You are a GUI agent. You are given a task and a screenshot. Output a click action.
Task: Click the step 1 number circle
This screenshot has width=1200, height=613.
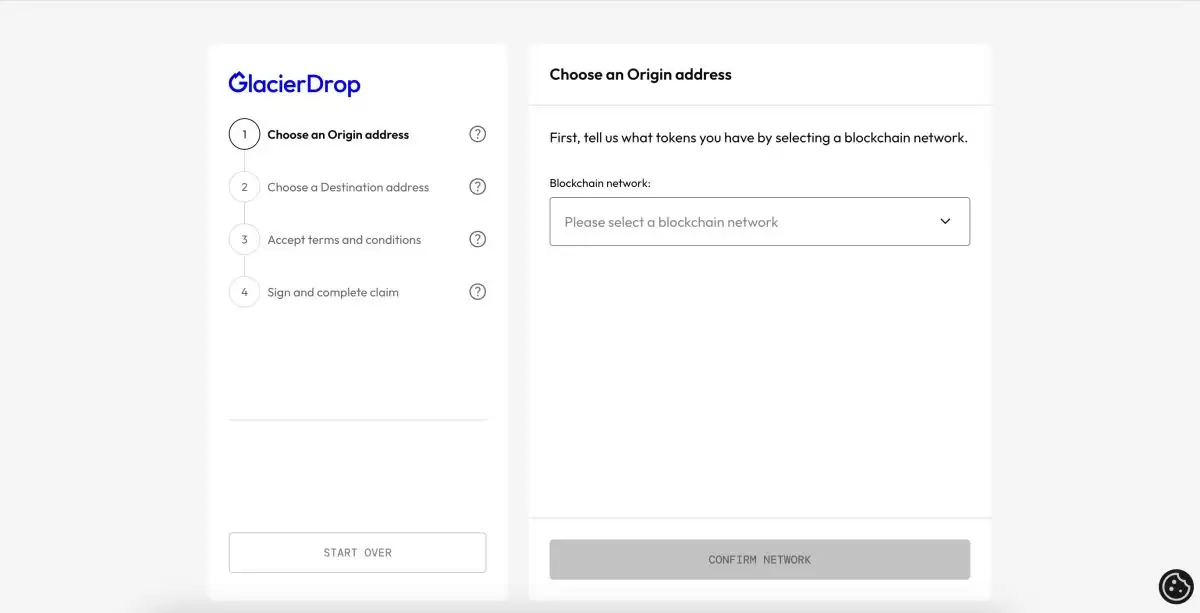pos(244,134)
